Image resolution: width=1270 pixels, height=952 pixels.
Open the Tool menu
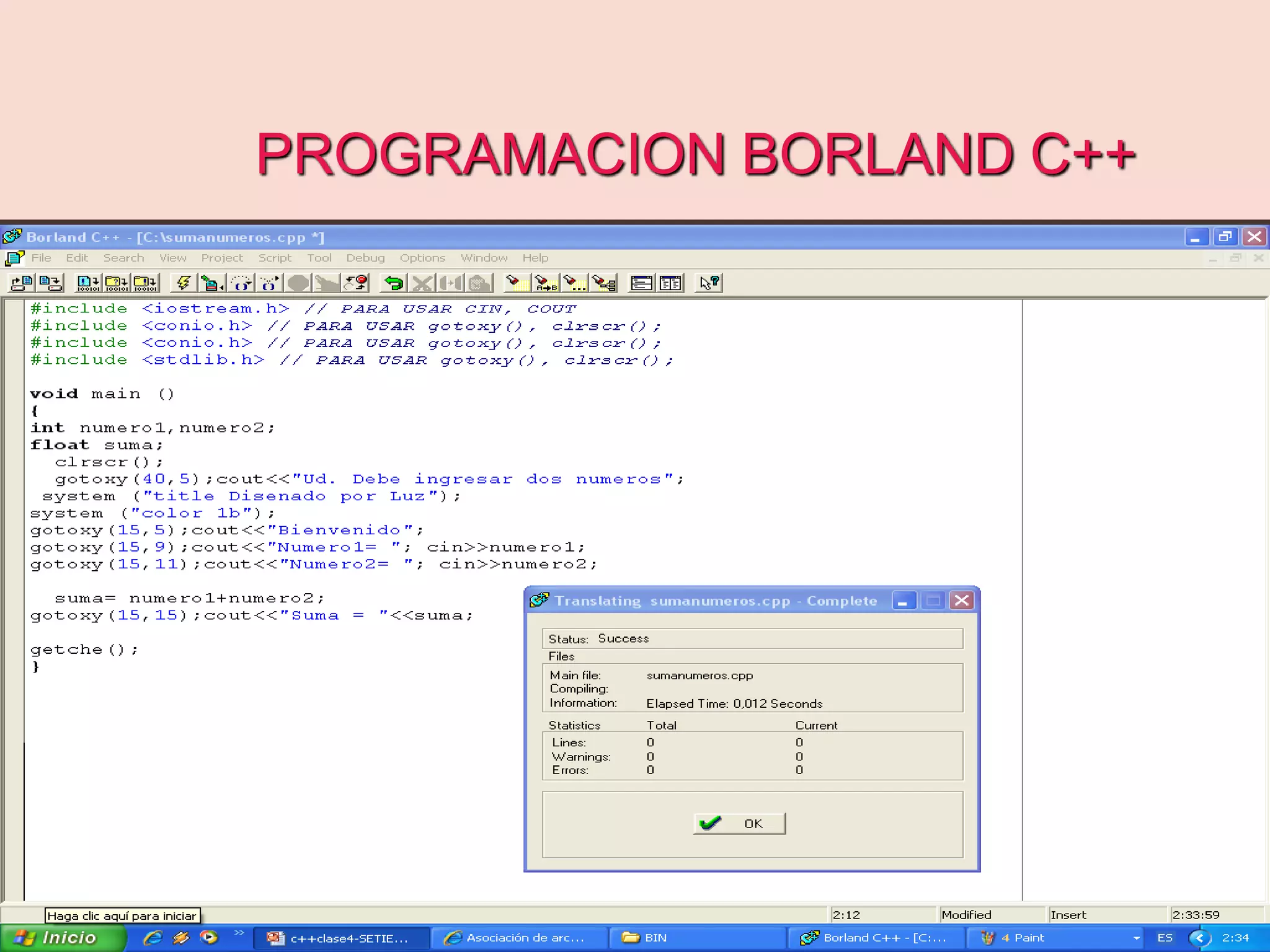tap(319, 258)
